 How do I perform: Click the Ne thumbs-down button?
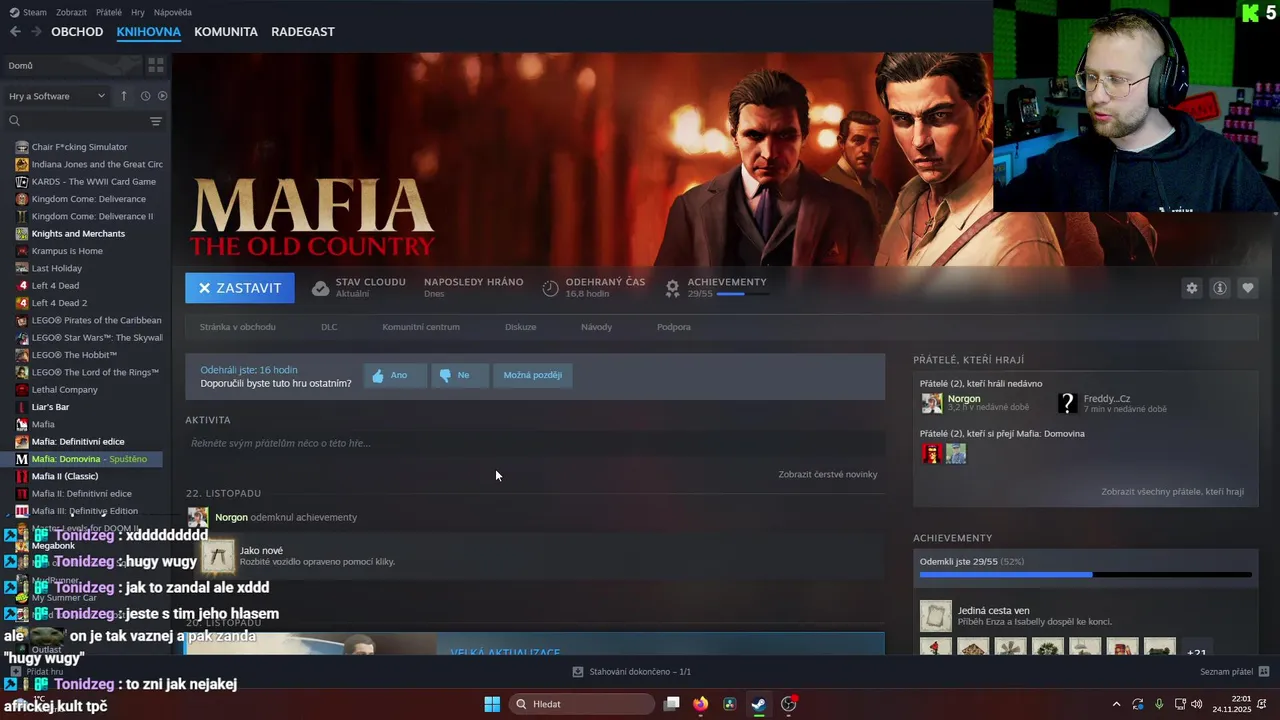click(460, 376)
